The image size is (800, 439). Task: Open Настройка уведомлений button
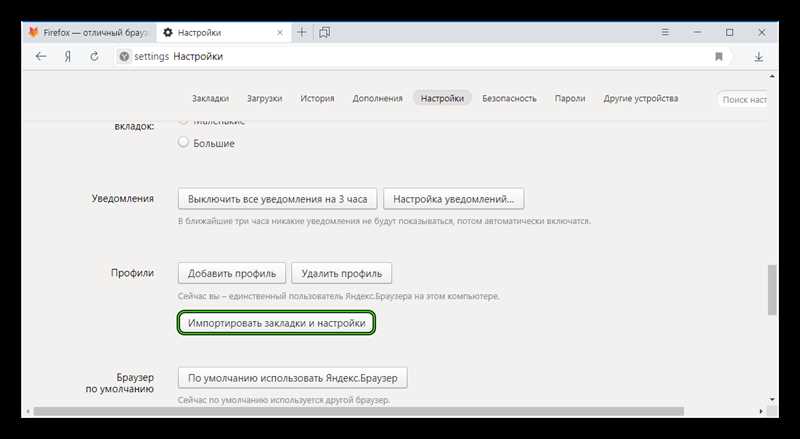coord(454,199)
